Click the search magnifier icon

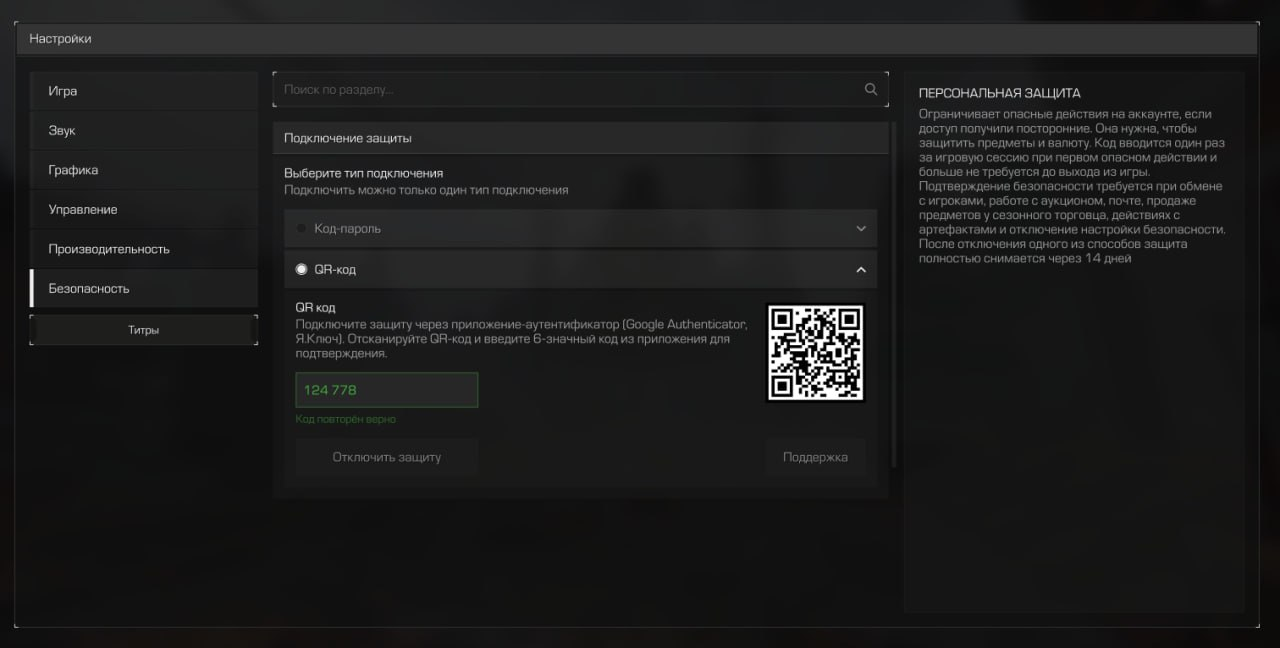pyautogui.click(x=871, y=89)
